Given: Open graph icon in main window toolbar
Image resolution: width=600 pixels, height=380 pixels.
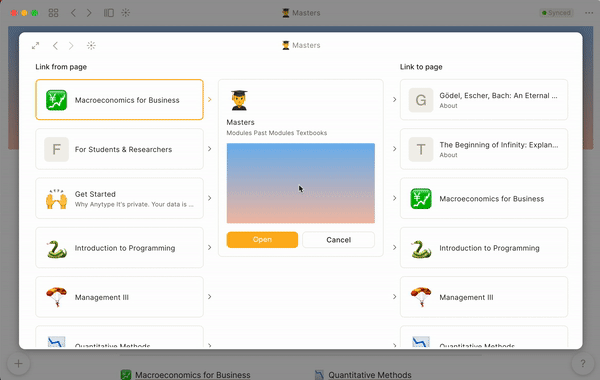Looking at the screenshot, I should [x=126, y=13].
